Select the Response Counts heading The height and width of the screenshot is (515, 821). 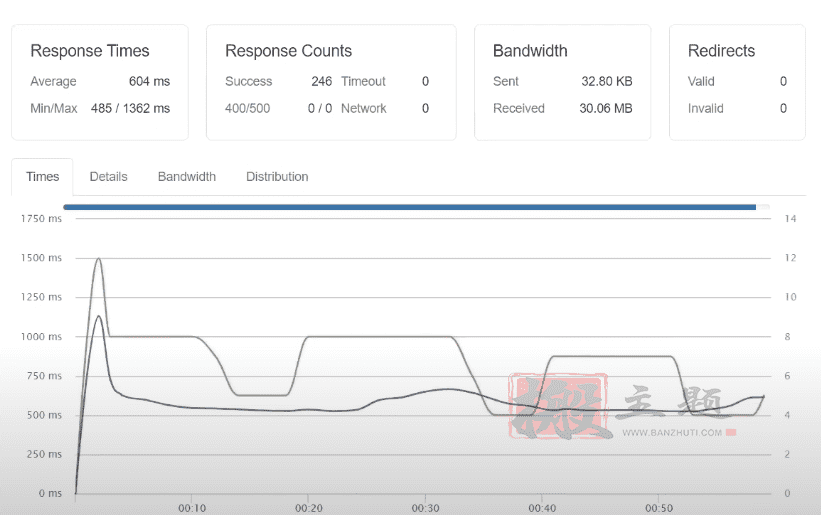[289, 51]
